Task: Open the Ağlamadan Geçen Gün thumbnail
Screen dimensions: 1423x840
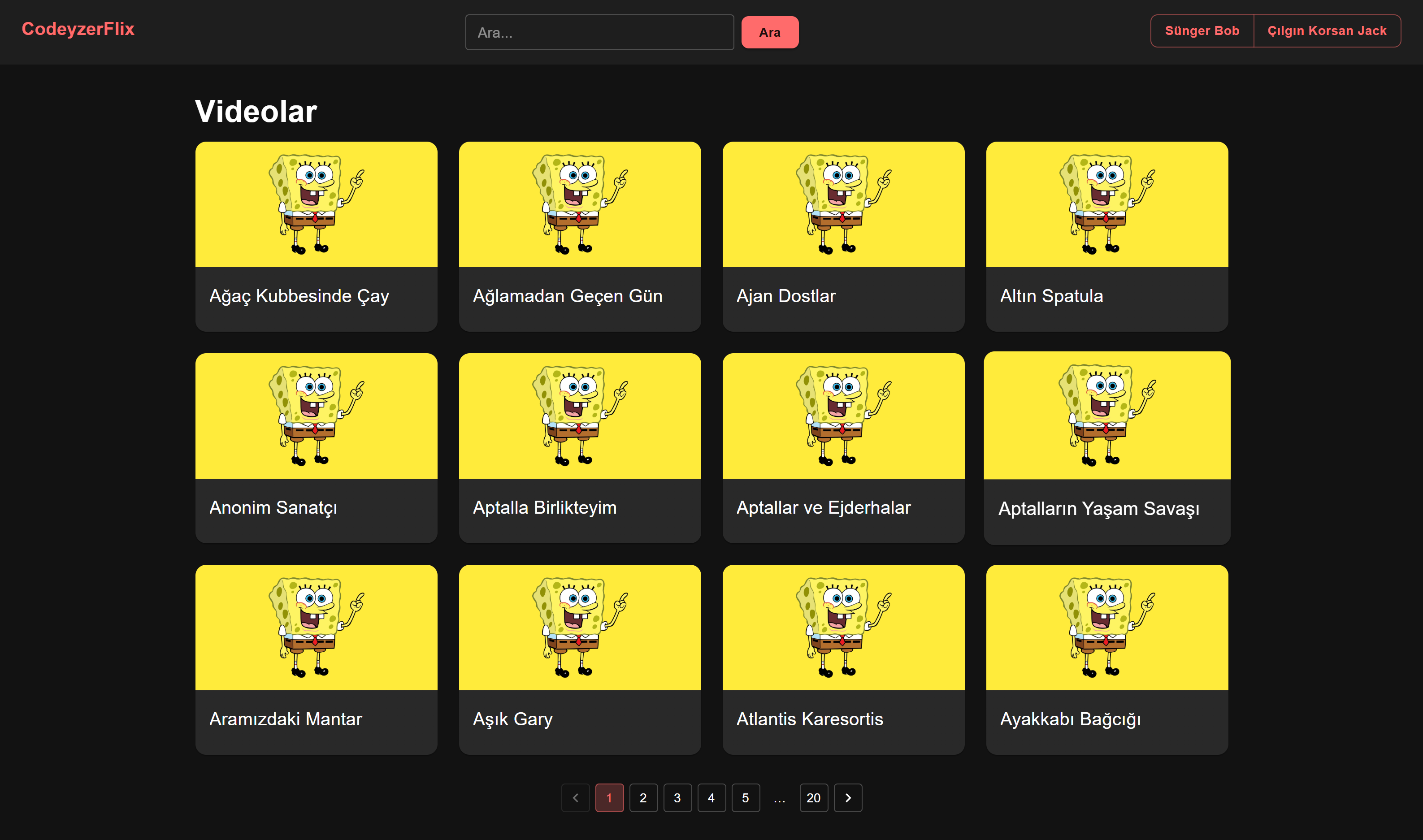Action: pos(580,204)
